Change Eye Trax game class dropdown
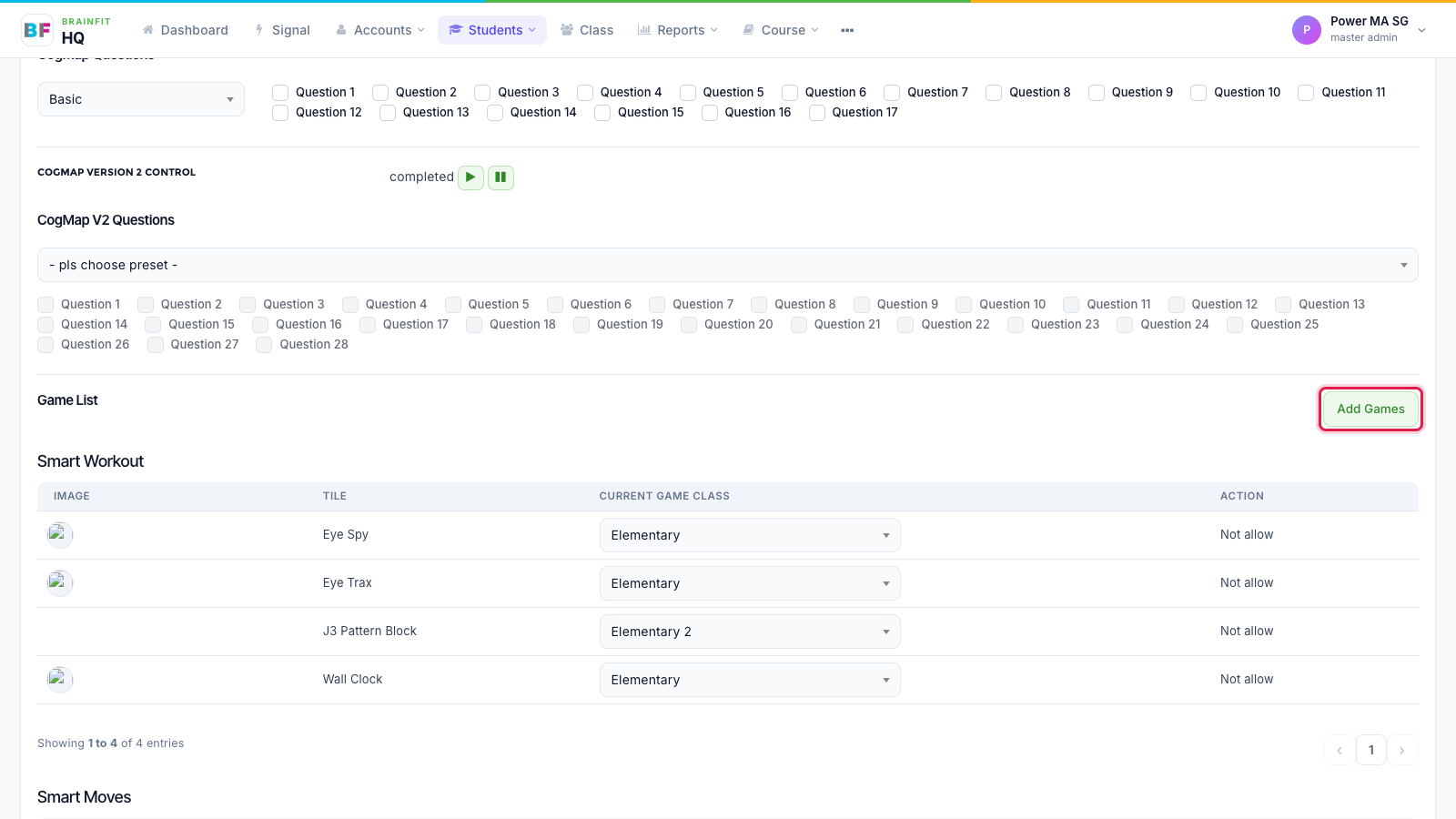Image resolution: width=1456 pixels, height=819 pixels. click(750, 583)
